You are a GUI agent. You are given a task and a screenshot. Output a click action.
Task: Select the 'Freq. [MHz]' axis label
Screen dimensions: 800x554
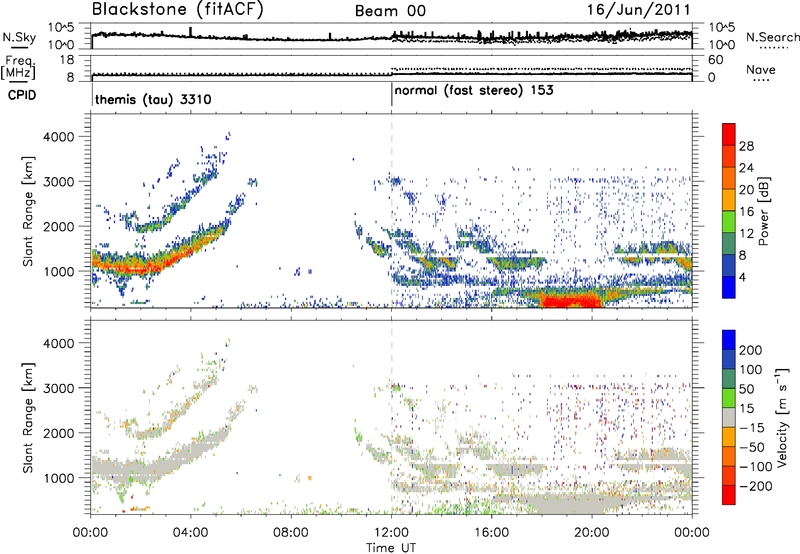click(x=18, y=68)
